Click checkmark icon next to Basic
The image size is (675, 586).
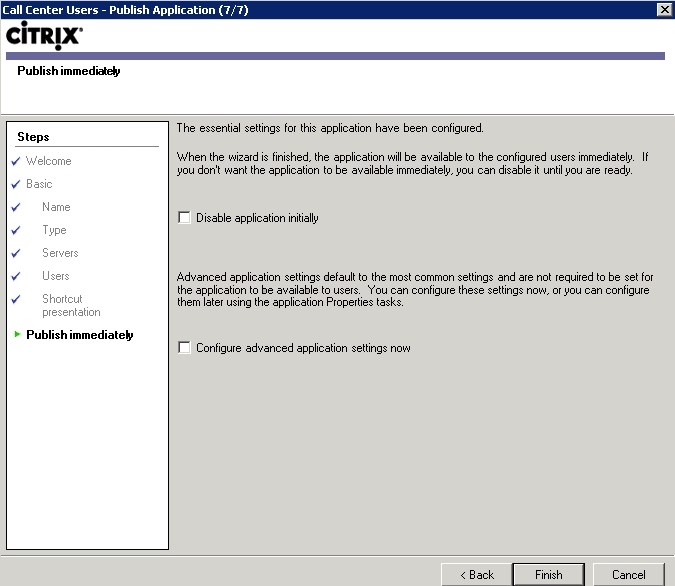pyautogui.click(x=16, y=184)
